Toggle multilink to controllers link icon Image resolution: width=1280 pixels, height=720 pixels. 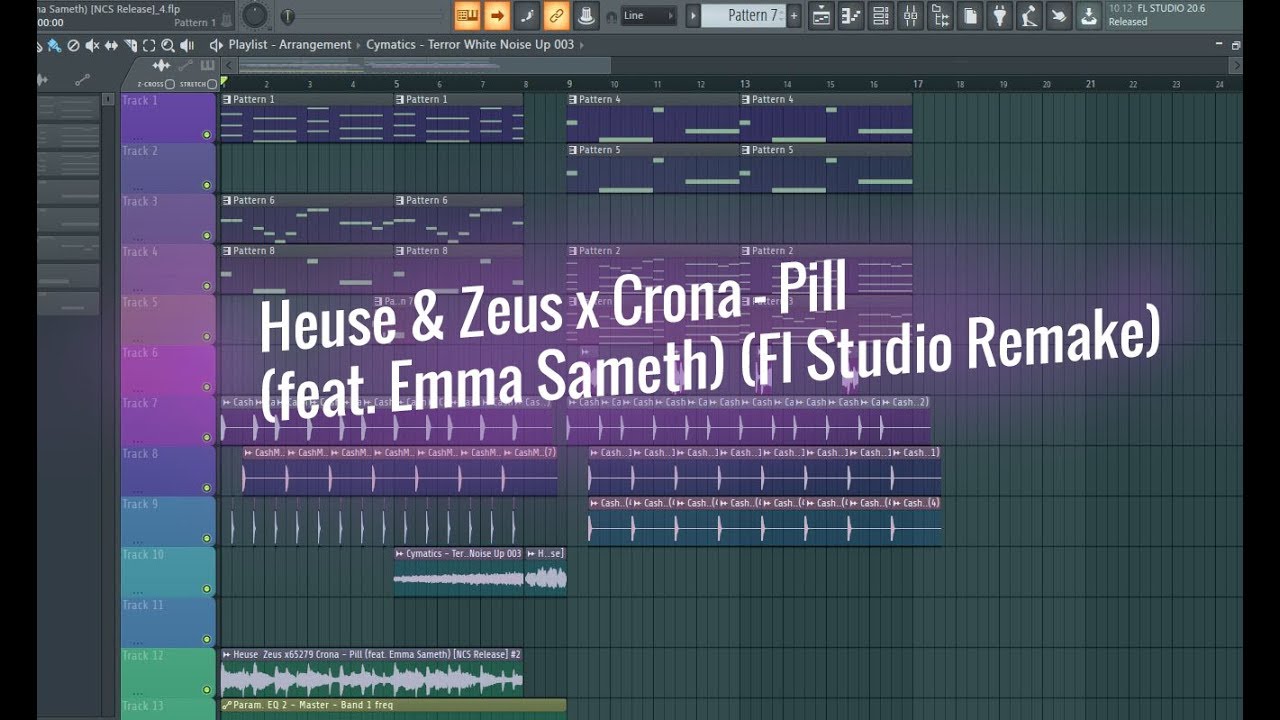point(557,15)
